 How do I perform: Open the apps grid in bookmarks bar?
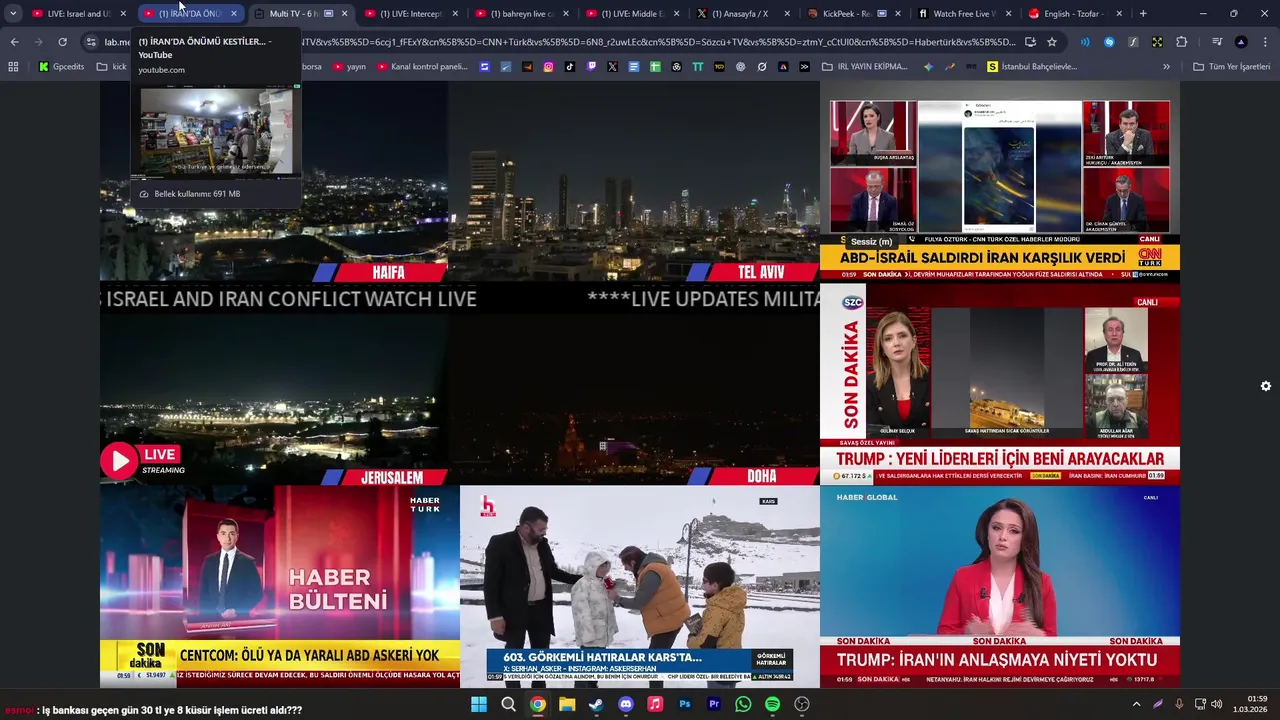point(13,67)
